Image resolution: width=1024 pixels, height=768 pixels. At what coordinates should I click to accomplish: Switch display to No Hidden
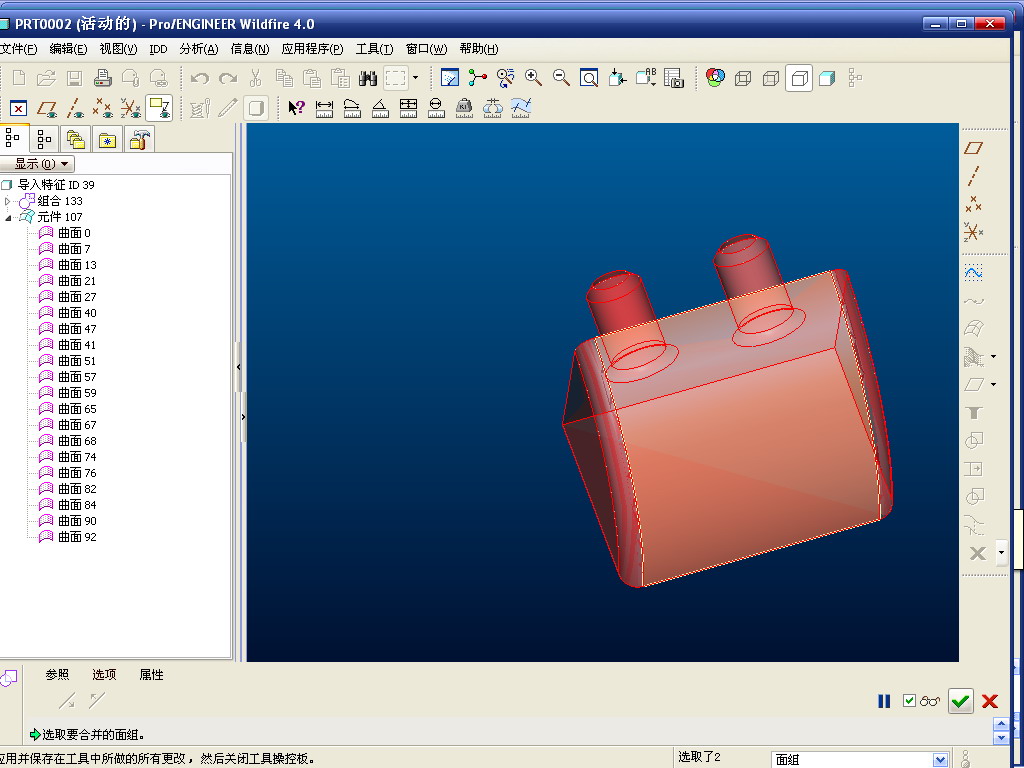799,78
